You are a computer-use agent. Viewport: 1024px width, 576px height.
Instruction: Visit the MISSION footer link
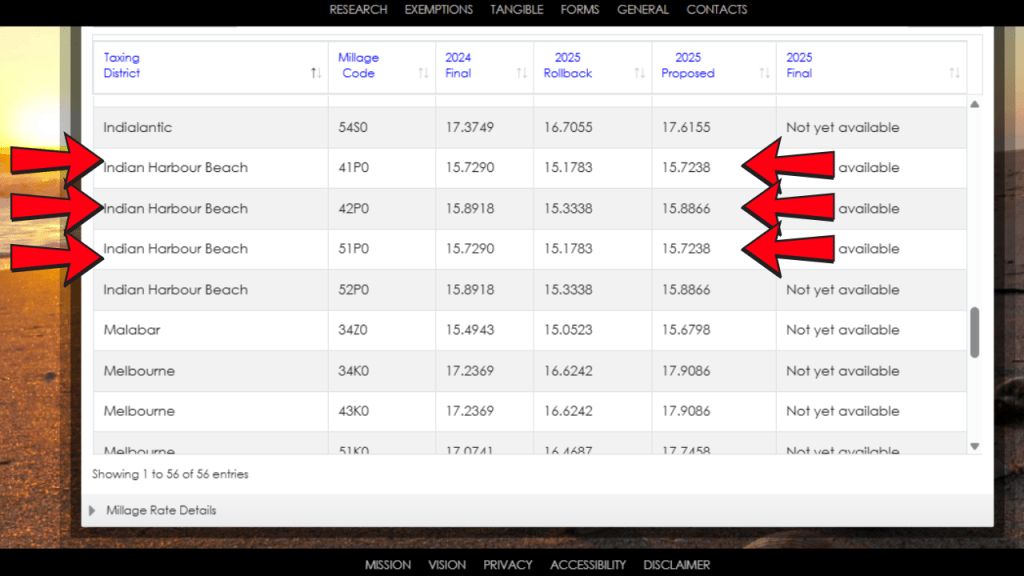pyautogui.click(x=387, y=564)
